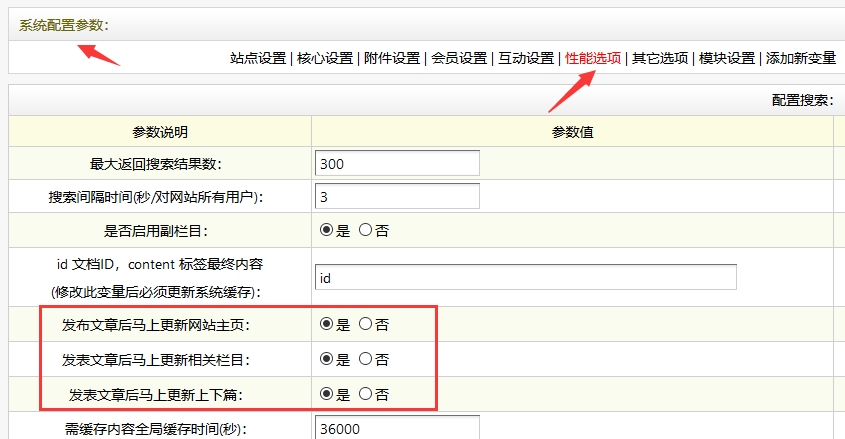The height and width of the screenshot is (439, 845).
Task: Click the highlighted 性能选项 tab
Action: [x=593, y=58]
